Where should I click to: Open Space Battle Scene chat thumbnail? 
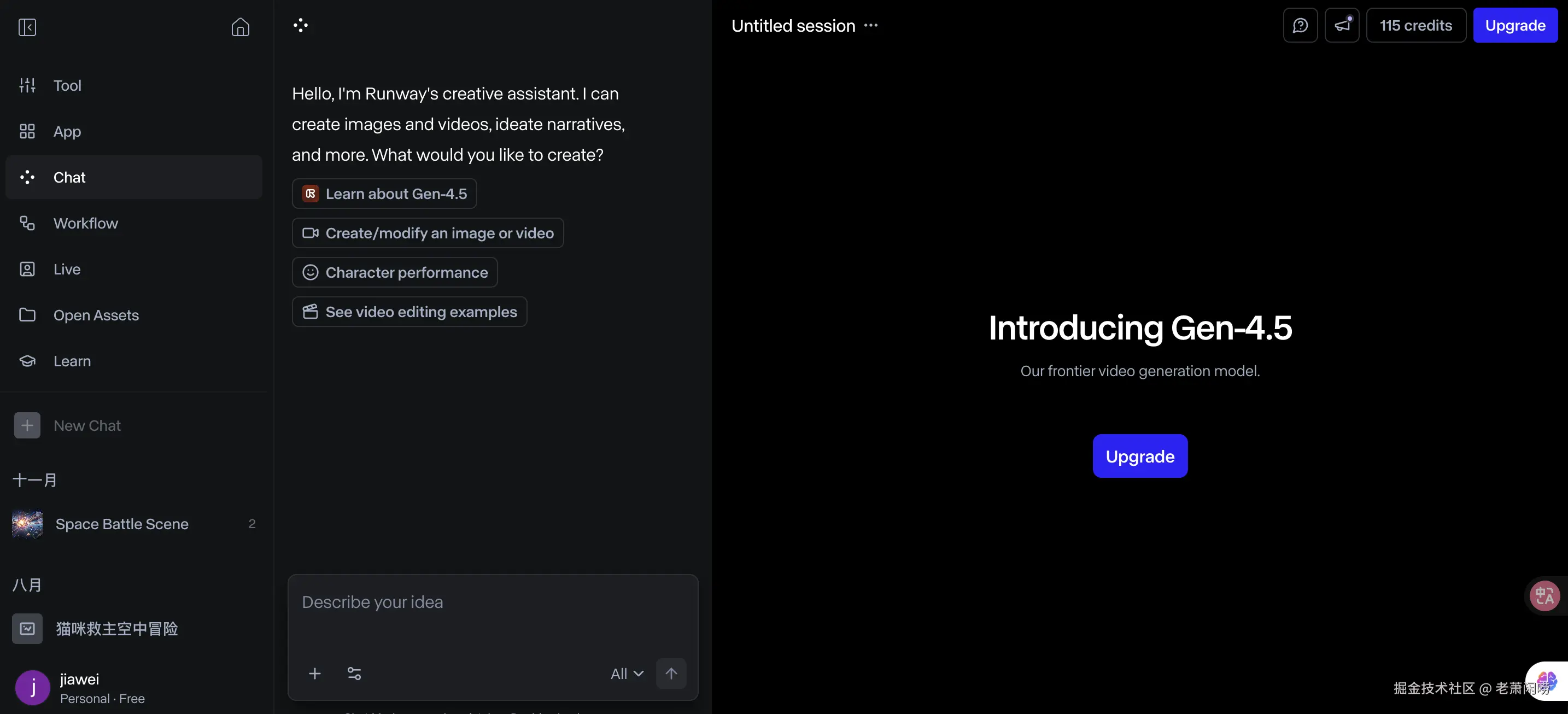tap(27, 524)
